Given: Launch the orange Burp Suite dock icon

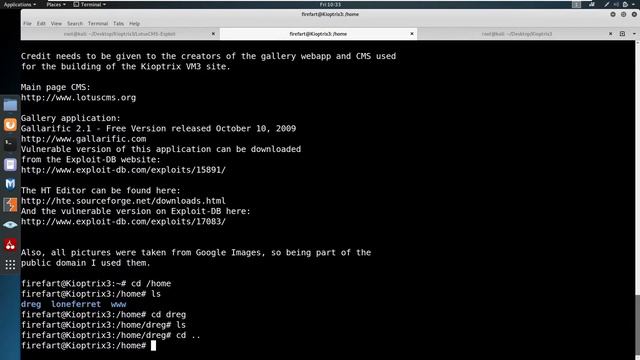Looking at the screenshot, I should click(x=10, y=124).
